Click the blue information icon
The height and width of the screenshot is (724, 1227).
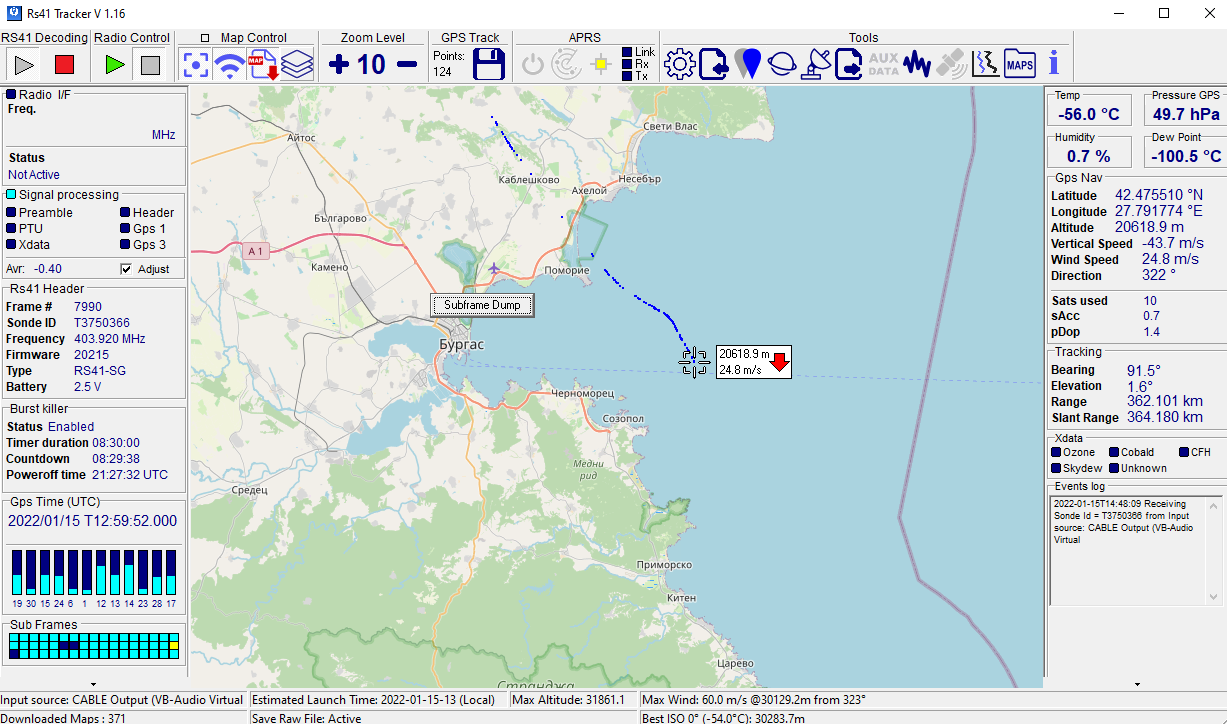pos(1053,65)
